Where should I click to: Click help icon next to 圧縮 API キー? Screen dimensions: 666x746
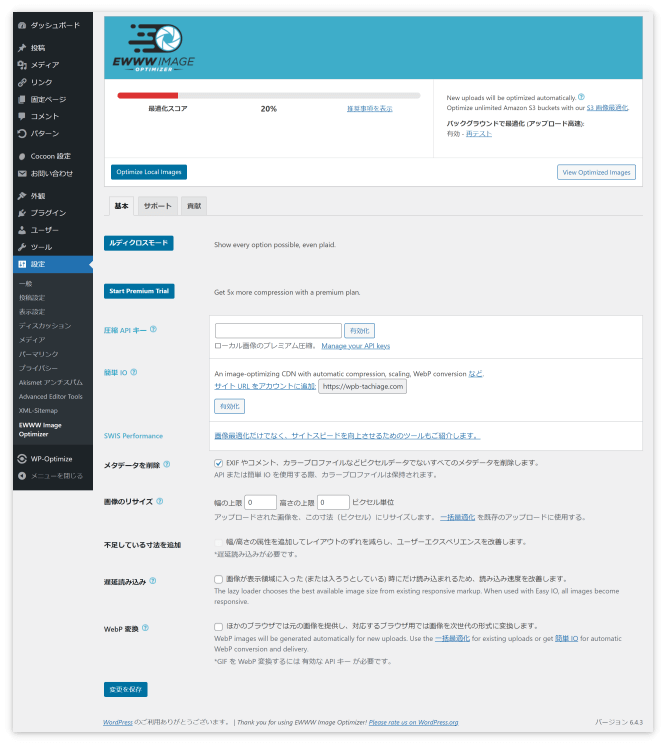coord(153,329)
